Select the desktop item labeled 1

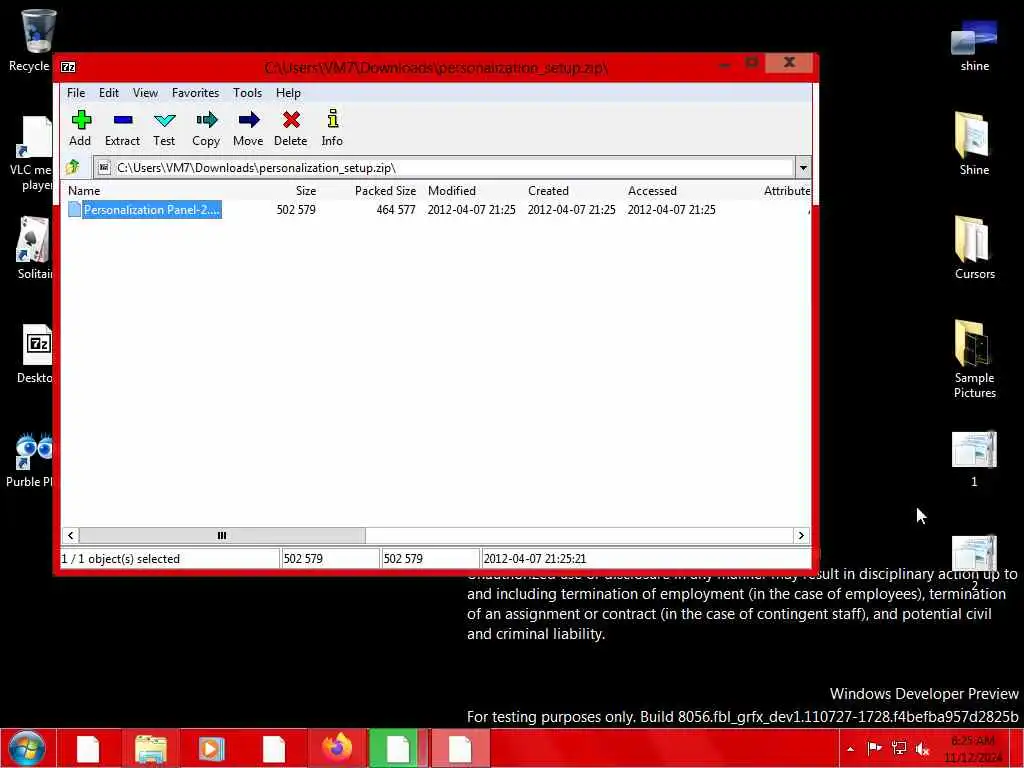tap(974, 458)
